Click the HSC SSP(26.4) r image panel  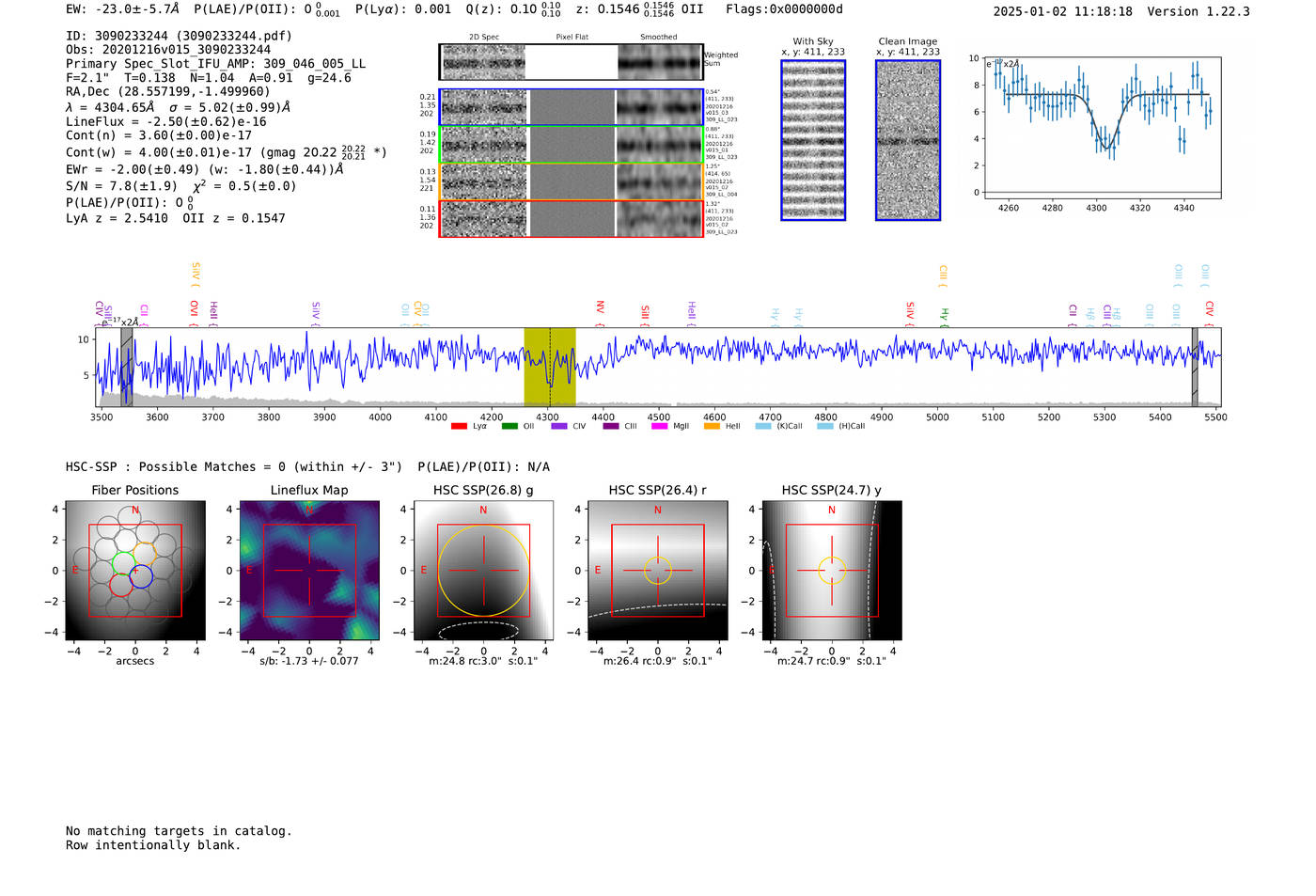658,571
